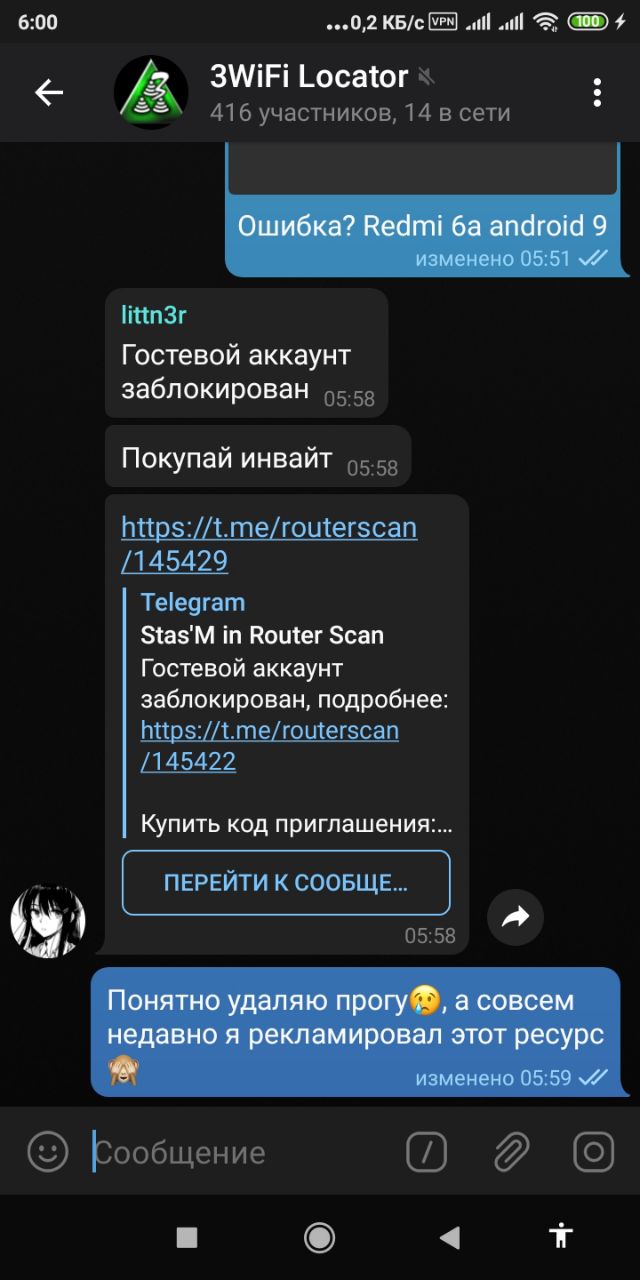Tap the 3WiFi Locator group title
Image resolution: width=640 pixels, height=1280 pixels.
[x=309, y=76]
